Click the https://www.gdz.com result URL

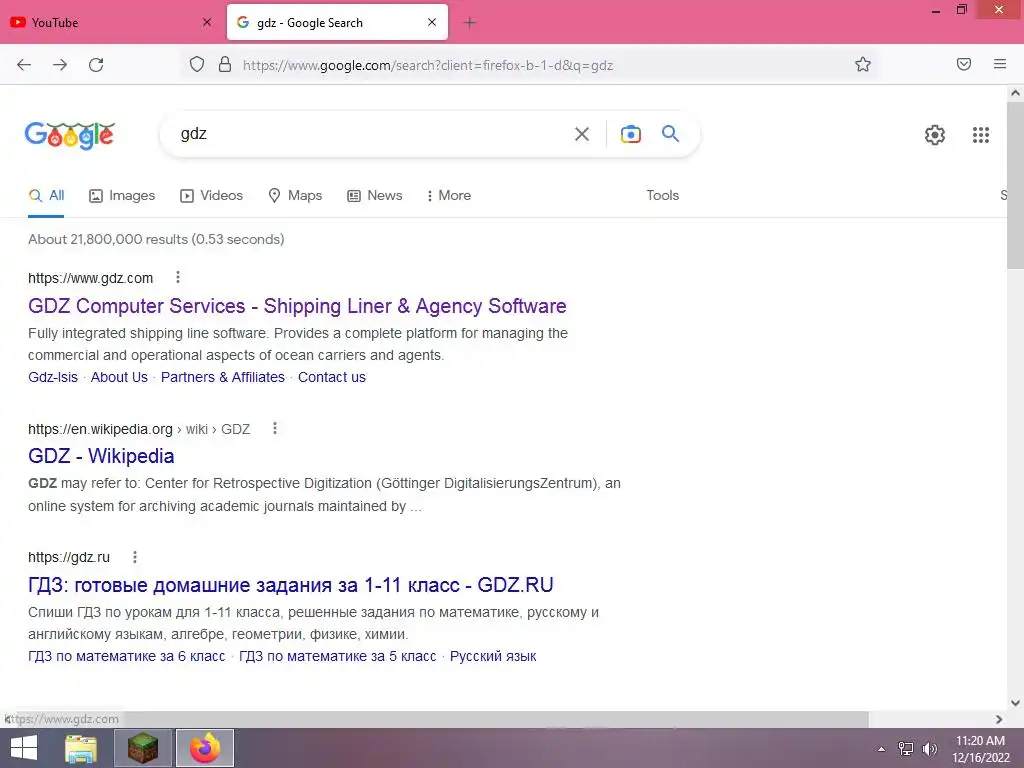pyautogui.click(x=91, y=278)
